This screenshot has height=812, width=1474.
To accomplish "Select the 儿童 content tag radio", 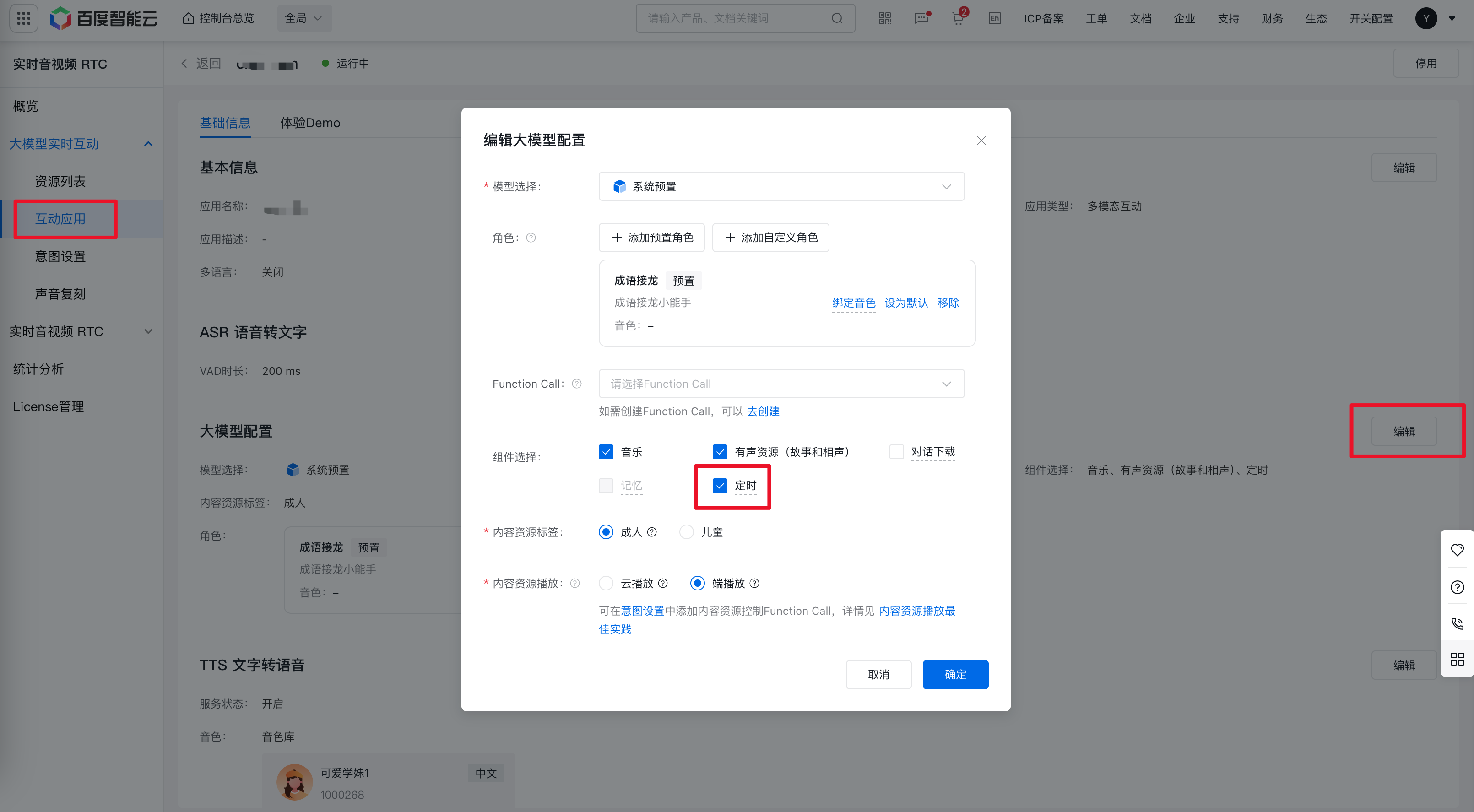I will click(686, 532).
